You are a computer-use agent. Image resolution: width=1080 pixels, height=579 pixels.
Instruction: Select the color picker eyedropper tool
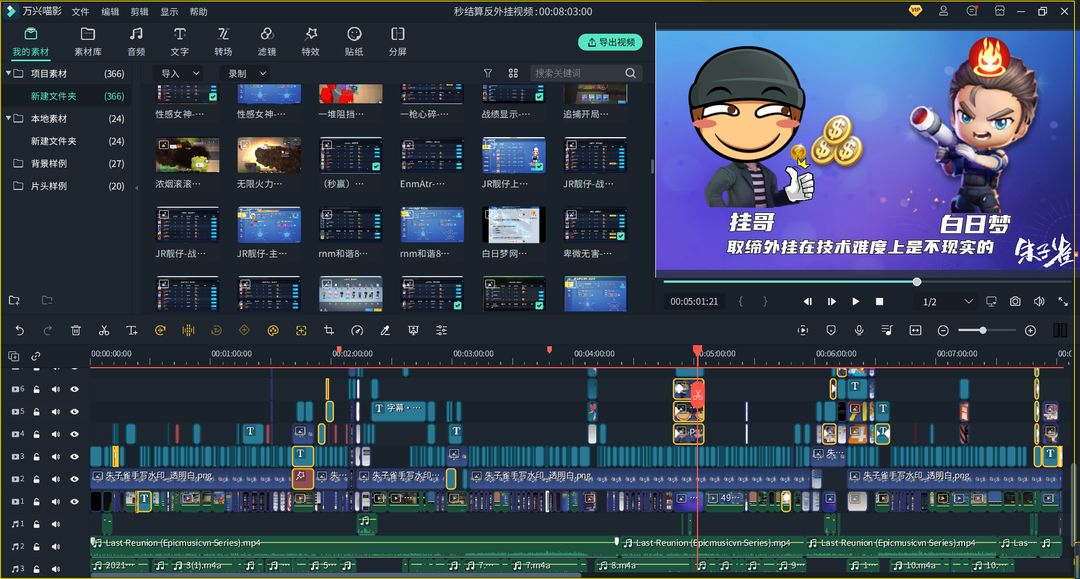tap(385, 330)
